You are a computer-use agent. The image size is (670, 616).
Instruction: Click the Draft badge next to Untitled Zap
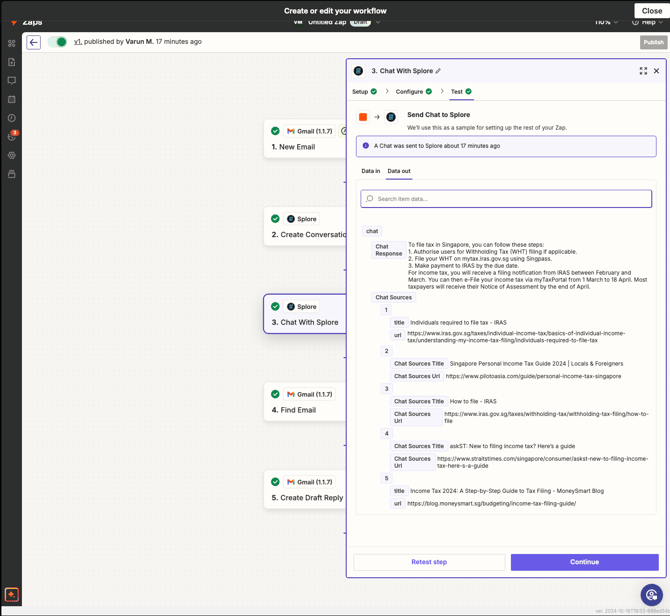[360, 22]
